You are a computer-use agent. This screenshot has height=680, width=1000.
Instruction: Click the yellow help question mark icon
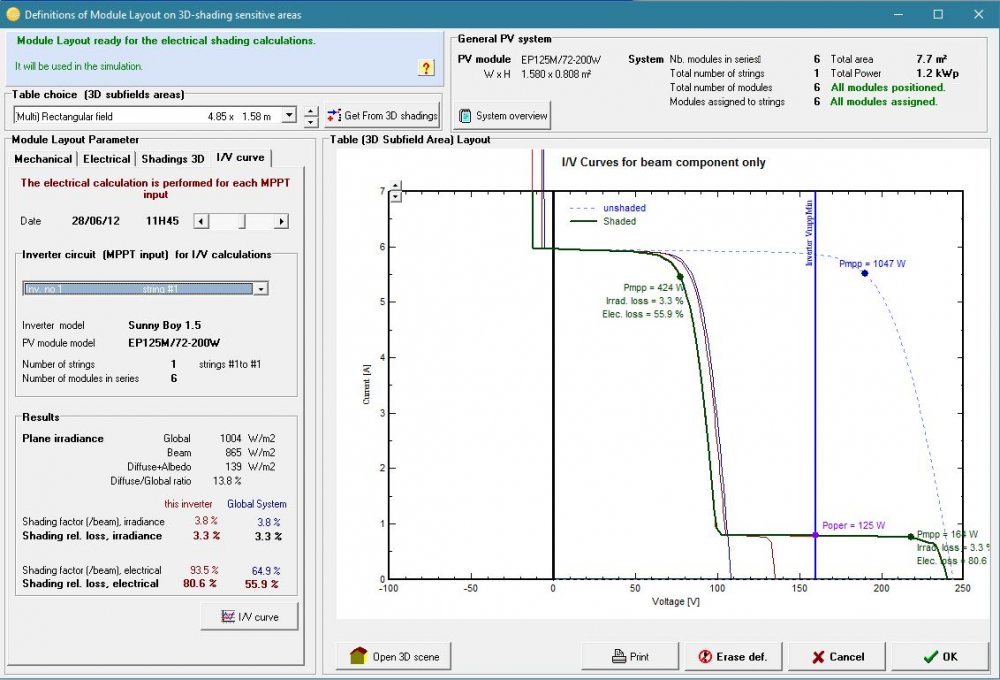point(425,68)
